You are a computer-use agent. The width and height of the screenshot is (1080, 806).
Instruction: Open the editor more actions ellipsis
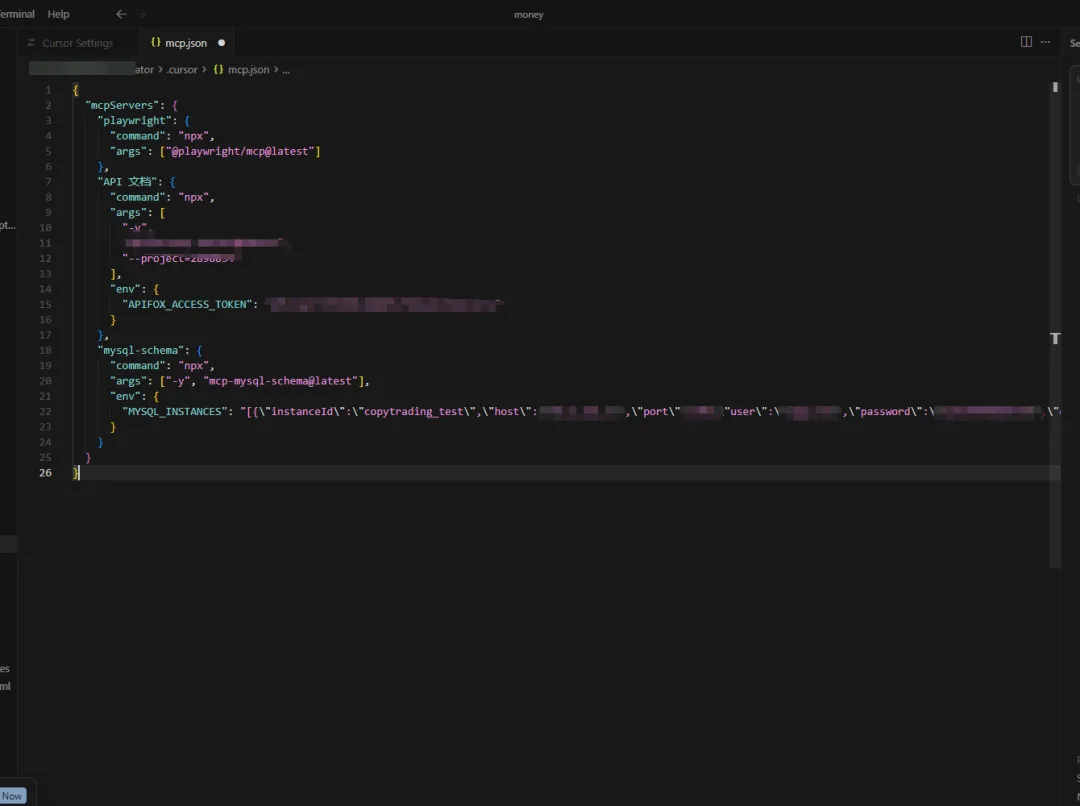tap(1045, 42)
